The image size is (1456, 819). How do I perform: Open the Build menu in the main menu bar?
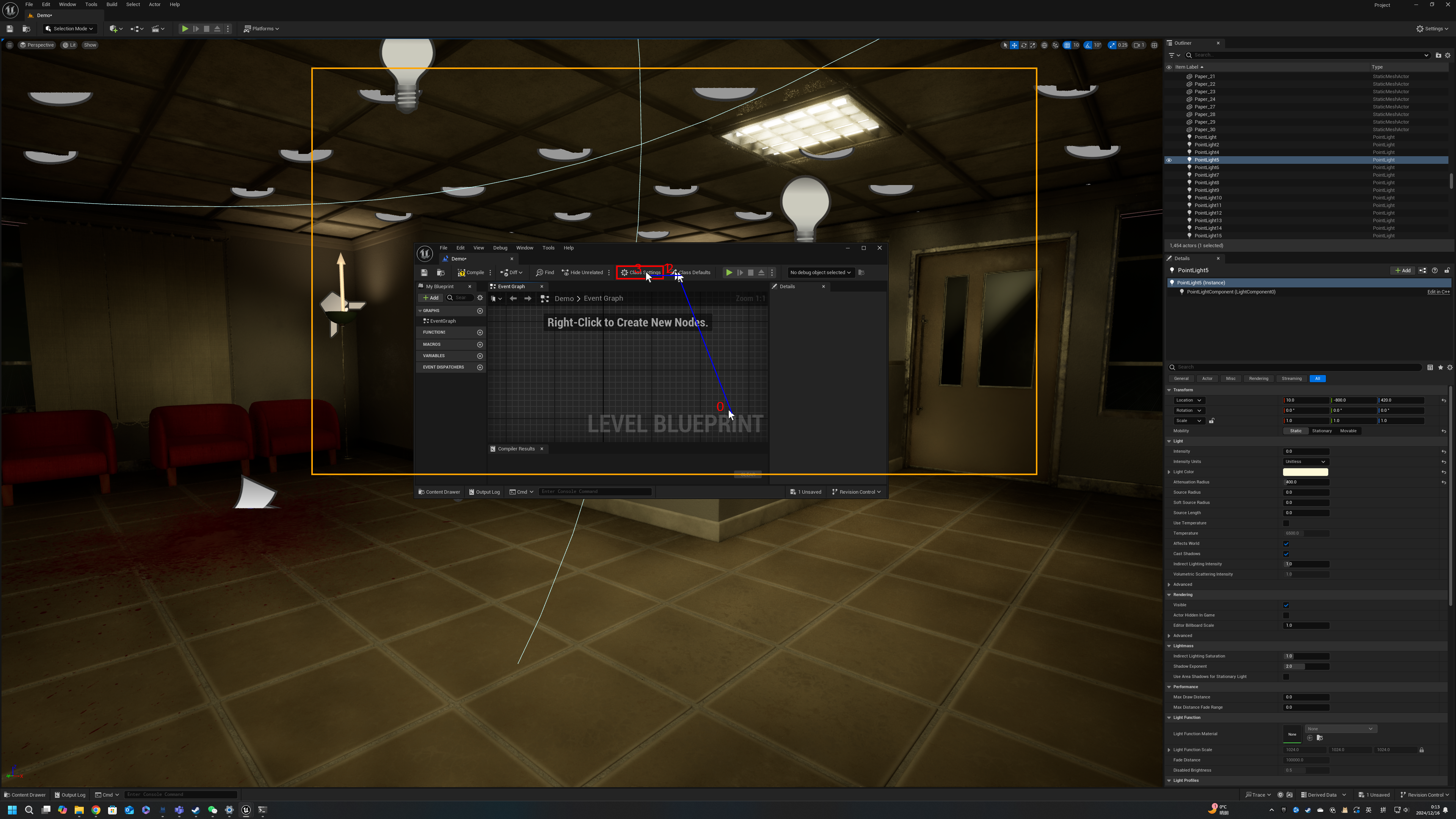click(112, 5)
